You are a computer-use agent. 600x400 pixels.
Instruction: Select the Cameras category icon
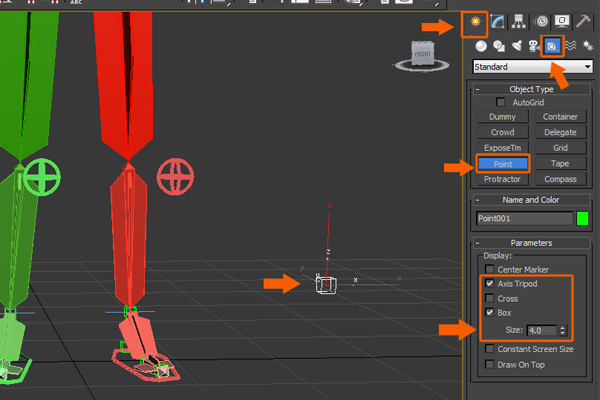[534, 46]
